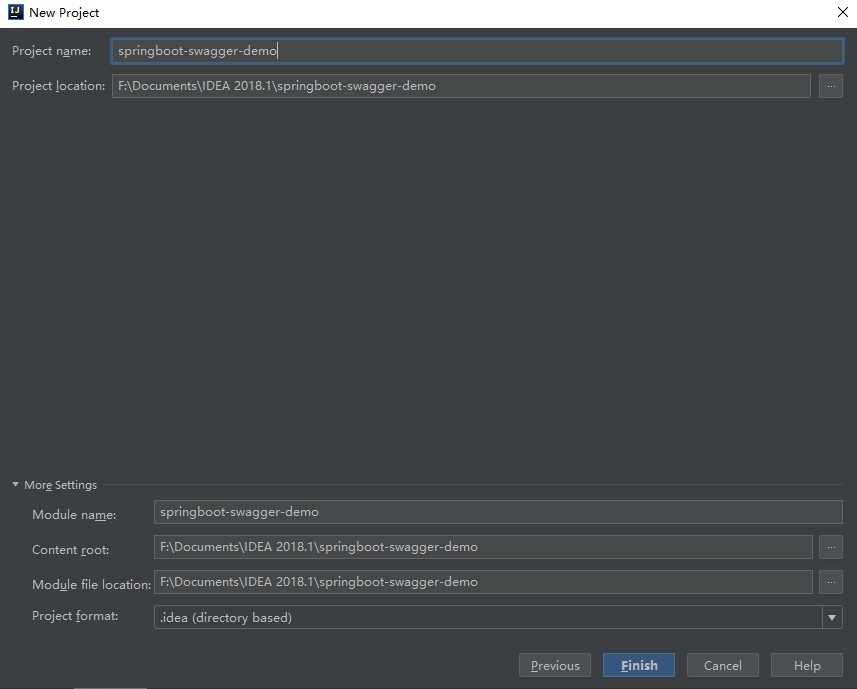The image size is (857, 689).
Task: Click the Project format label
Action: pyautogui.click(x=75, y=616)
